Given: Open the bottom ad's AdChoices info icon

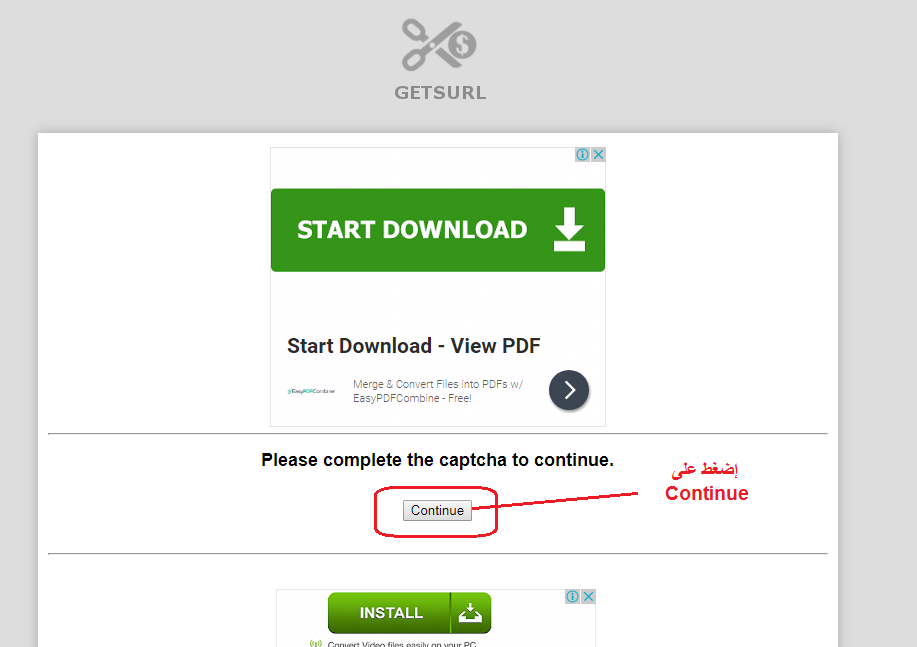Looking at the screenshot, I should click(x=573, y=596).
